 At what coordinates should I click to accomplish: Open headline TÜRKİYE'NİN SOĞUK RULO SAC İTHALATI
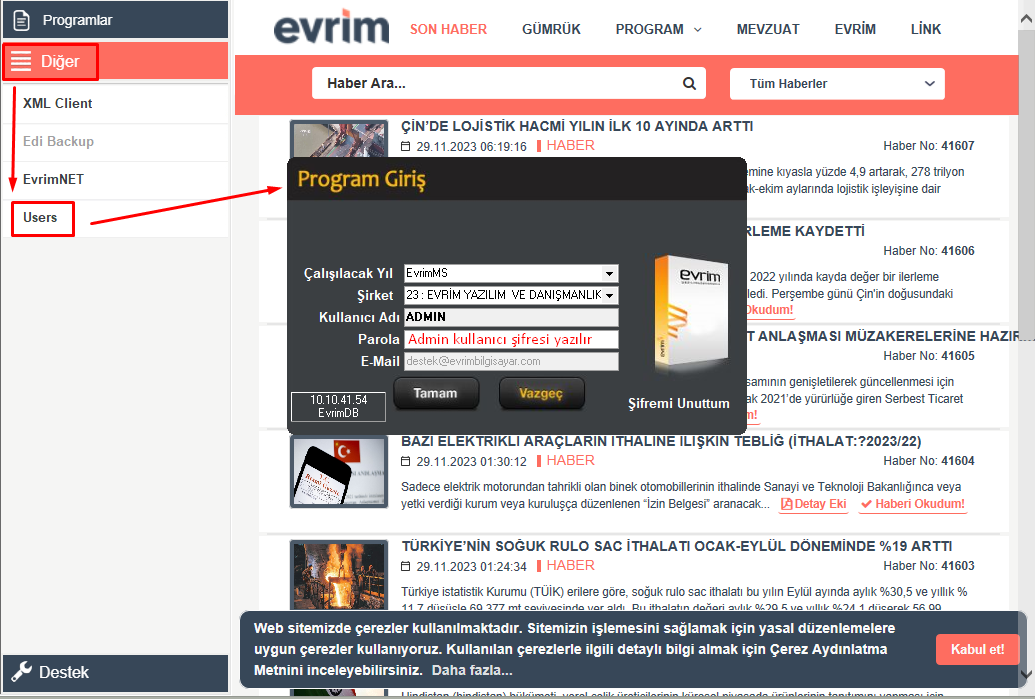(x=677, y=546)
